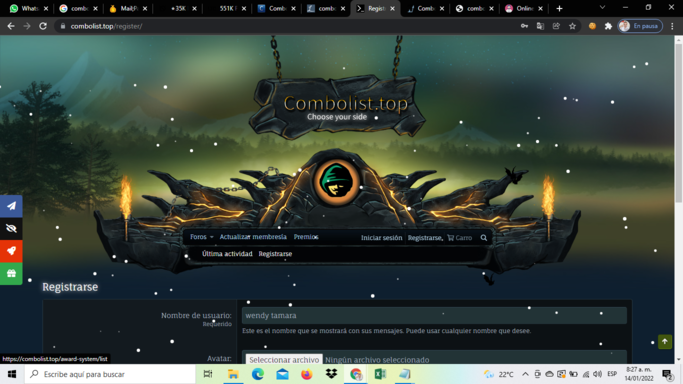Open the tab search chevron dropdown
This screenshot has height=384, width=683.
[602, 8]
